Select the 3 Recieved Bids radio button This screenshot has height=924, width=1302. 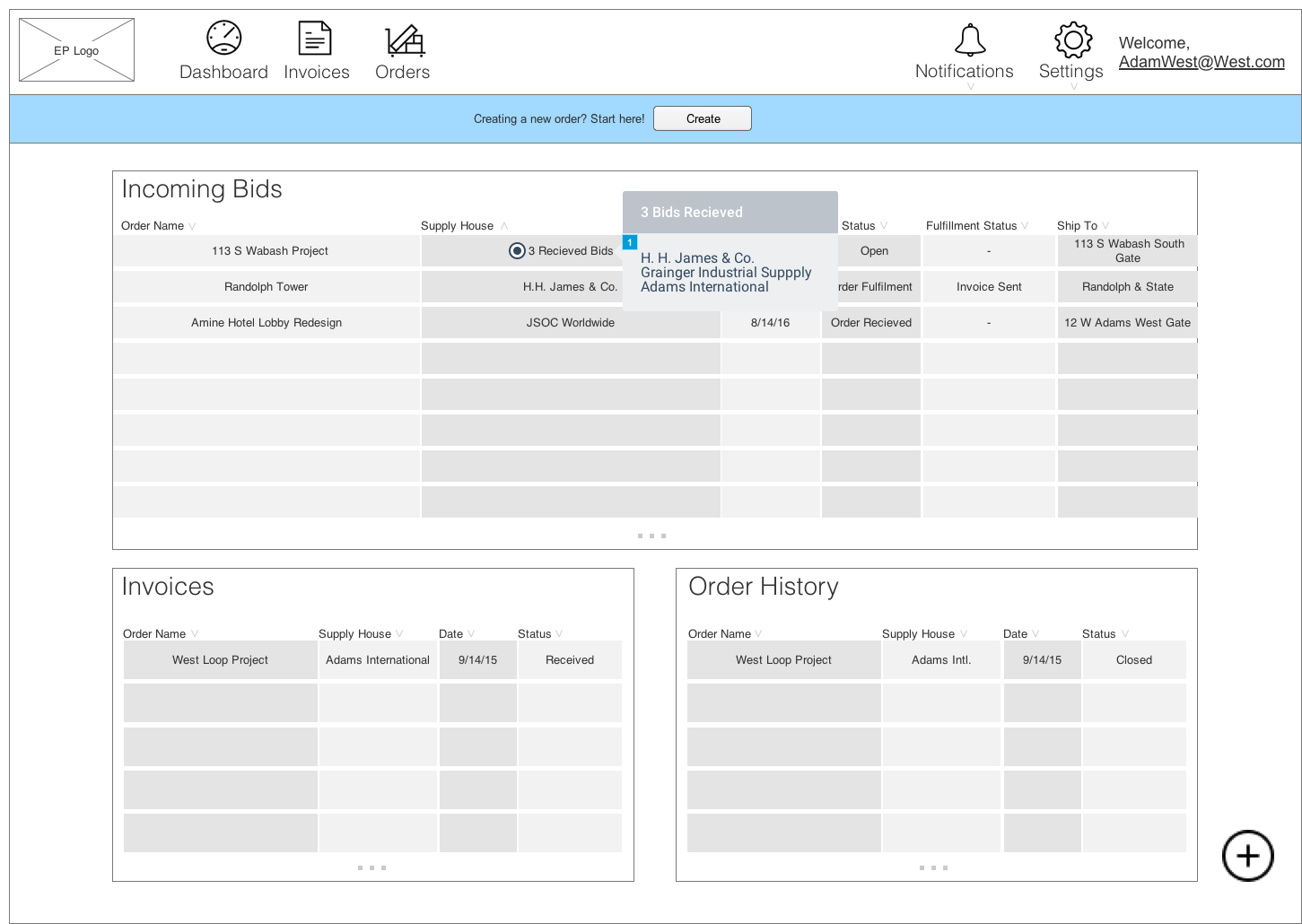[517, 251]
